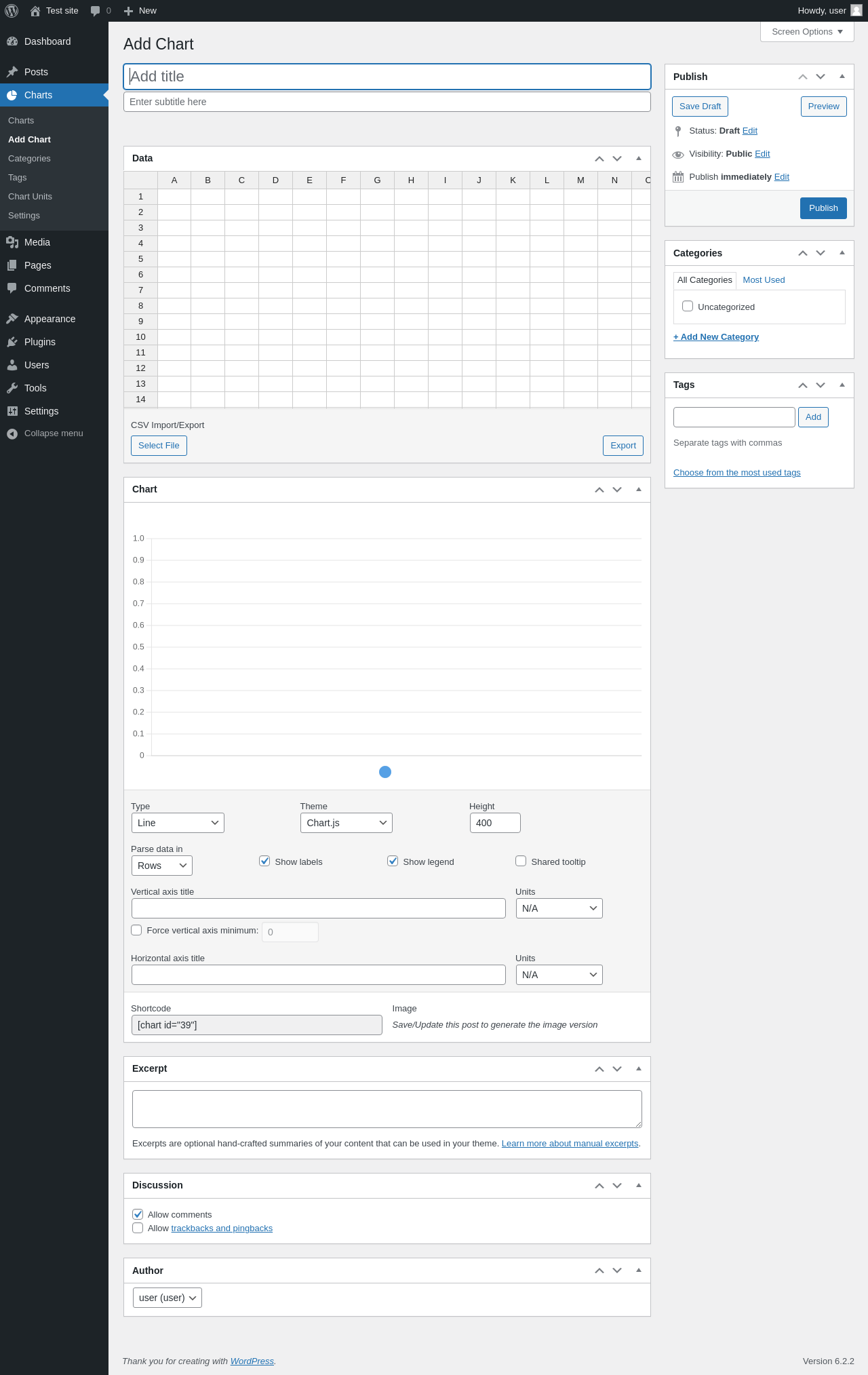Move Data panel down with arrow icon
The image size is (868, 1375).
[x=617, y=159]
